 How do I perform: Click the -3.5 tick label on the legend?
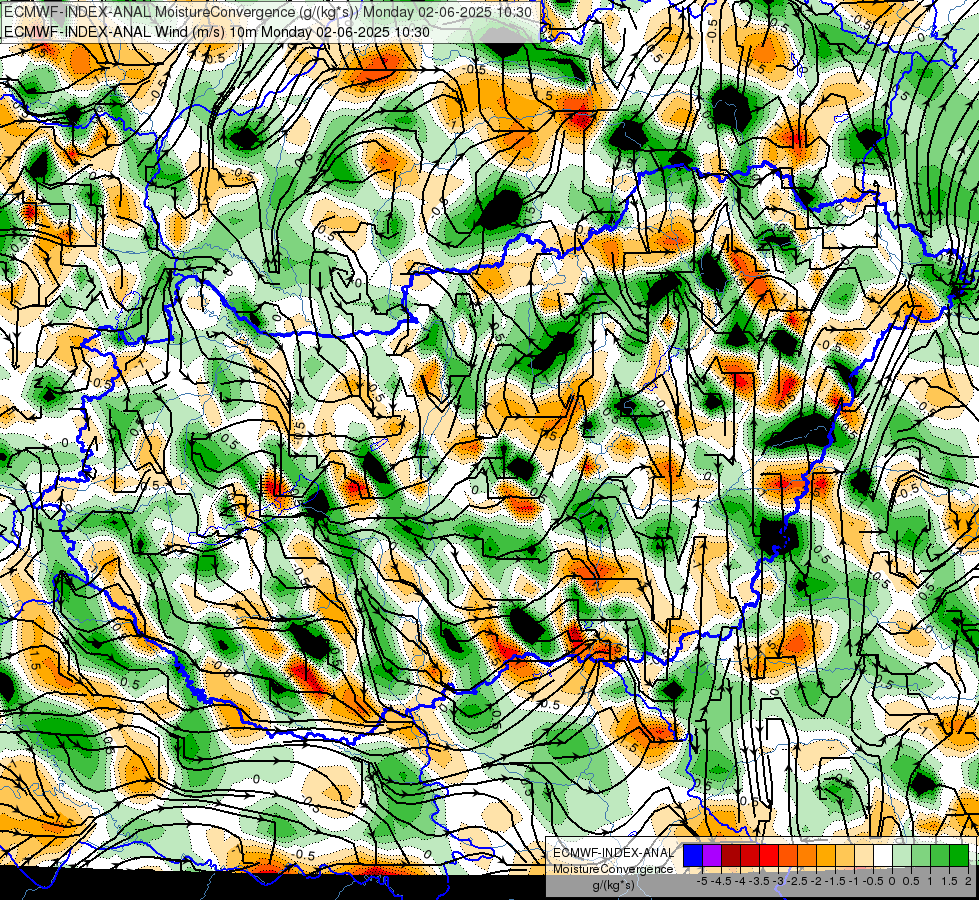point(760,881)
